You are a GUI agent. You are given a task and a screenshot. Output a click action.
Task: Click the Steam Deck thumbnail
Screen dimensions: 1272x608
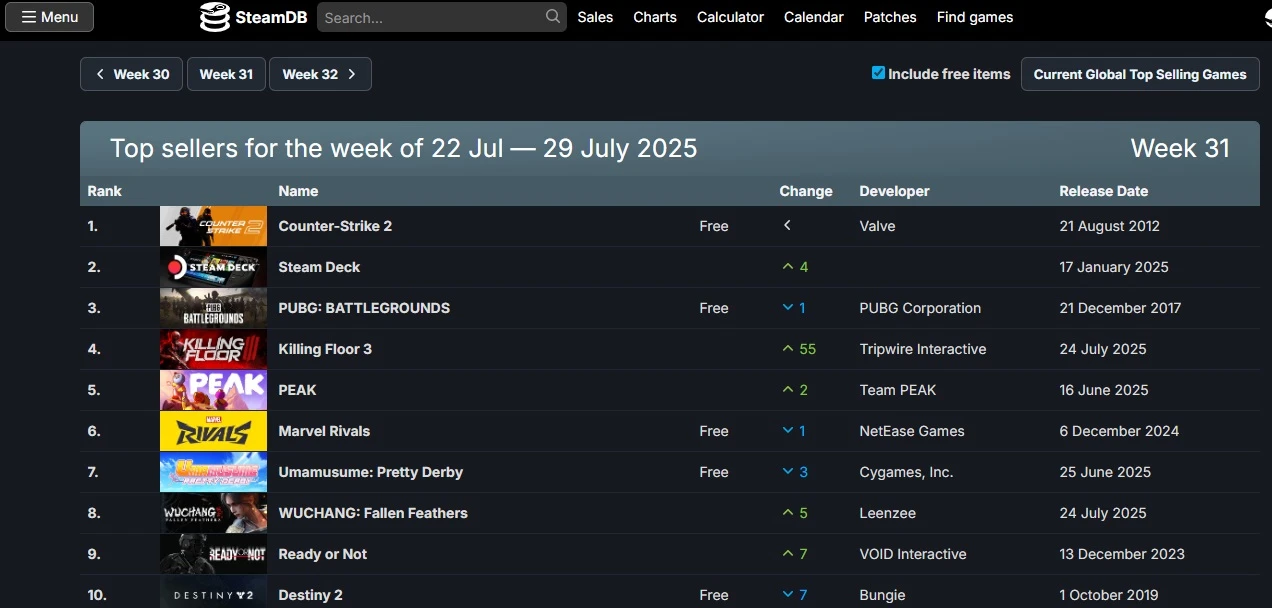[213, 267]
